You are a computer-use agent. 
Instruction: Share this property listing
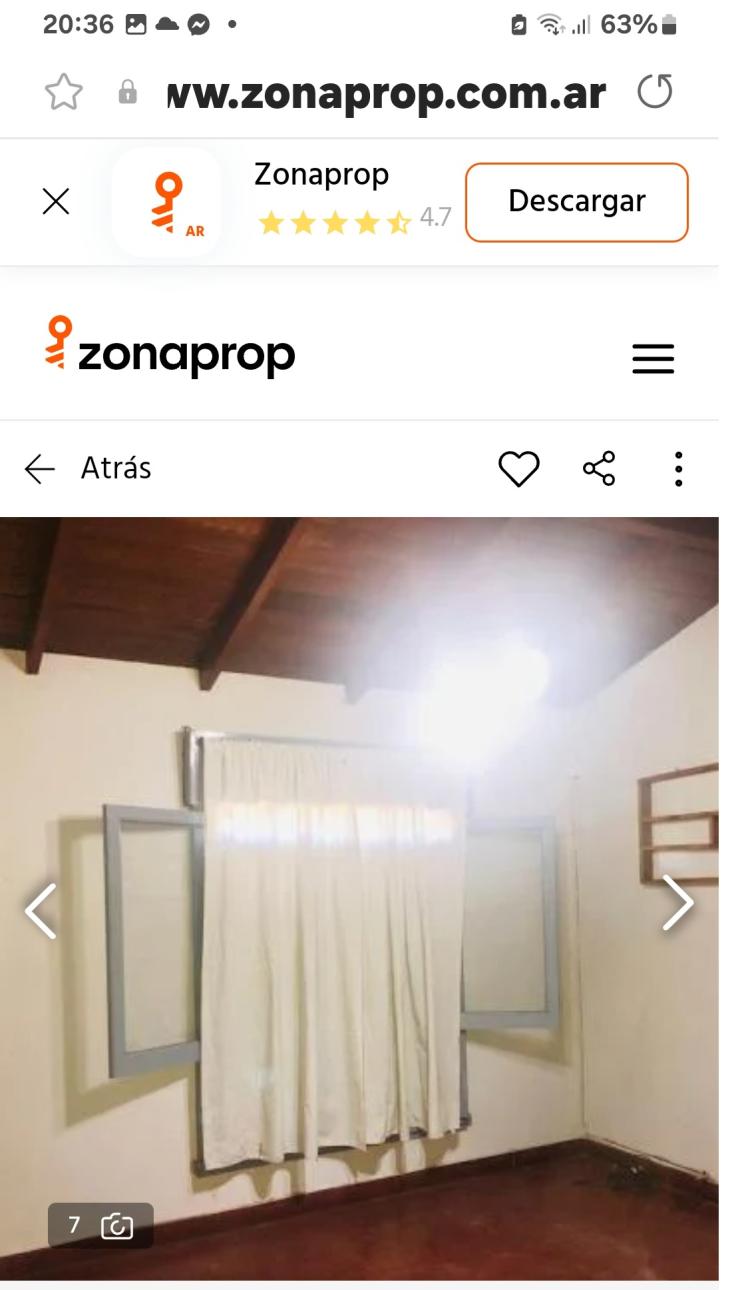[599, 468]
